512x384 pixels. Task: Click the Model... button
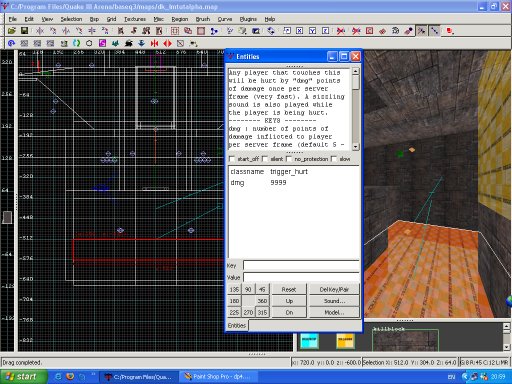tap(334, 312)
